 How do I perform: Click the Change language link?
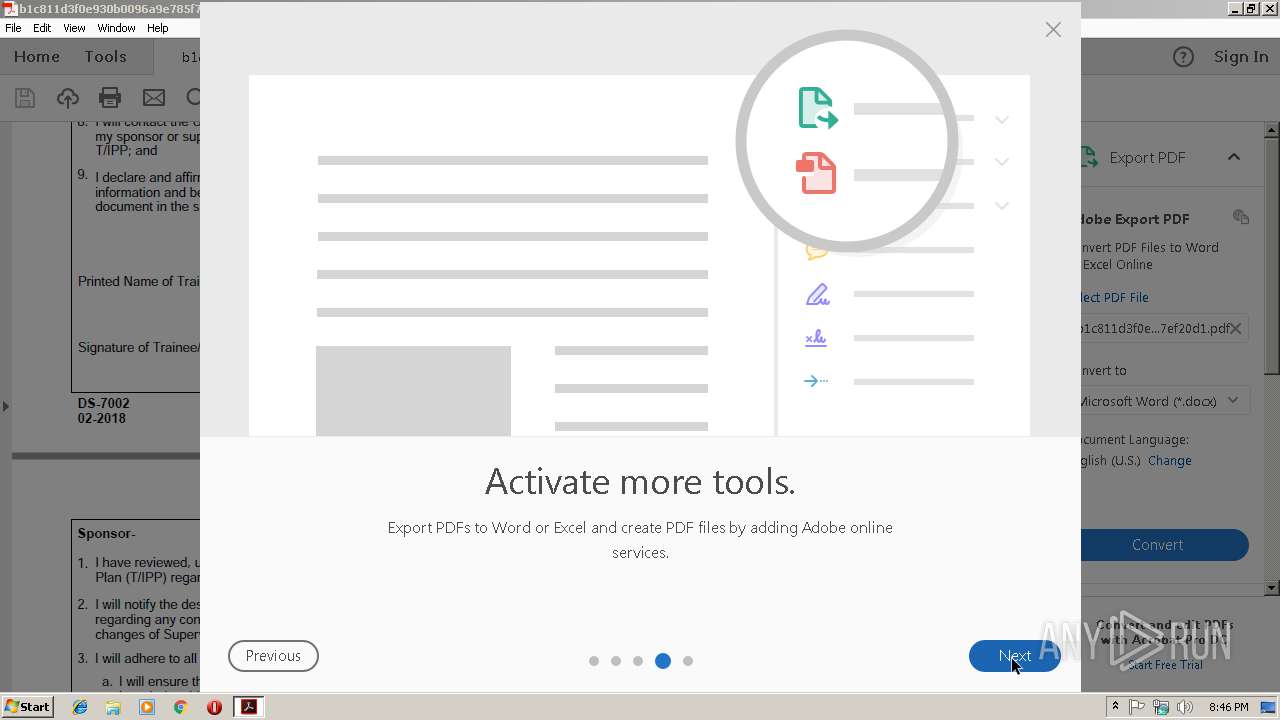1169,461
